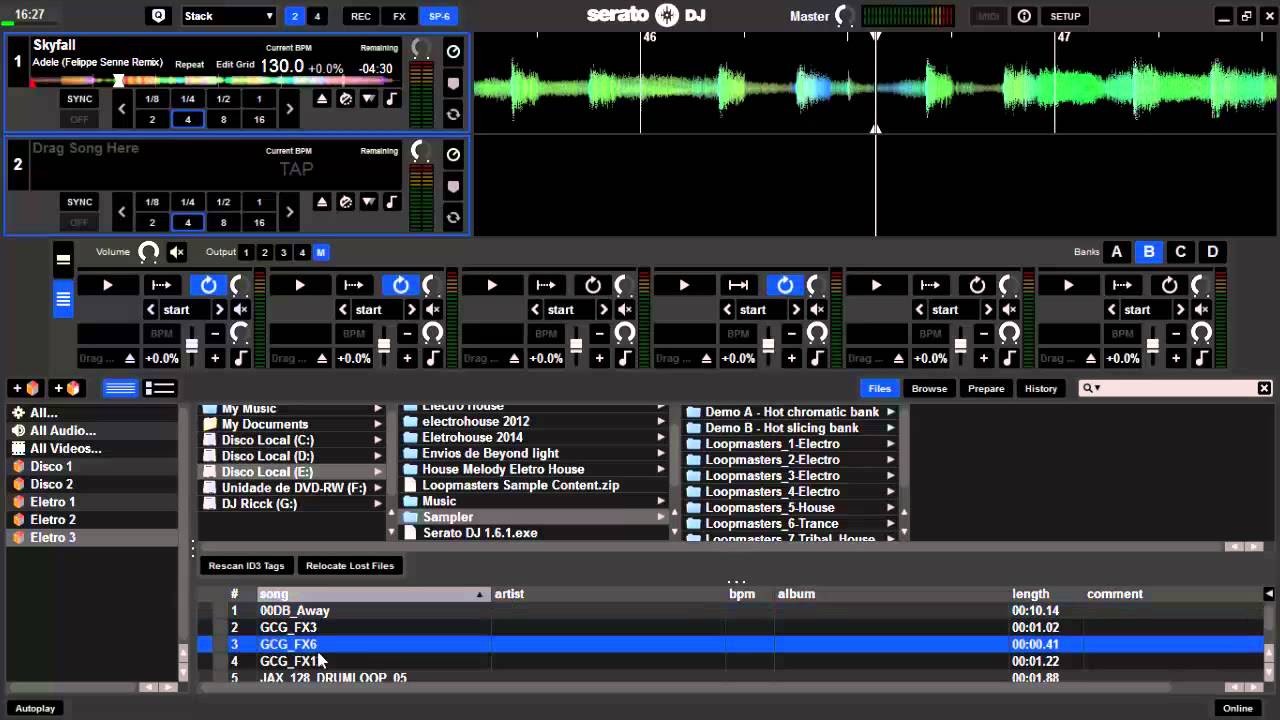1280x720 pixels.
Task: Switch to album art list view
Action: [160, 388]
